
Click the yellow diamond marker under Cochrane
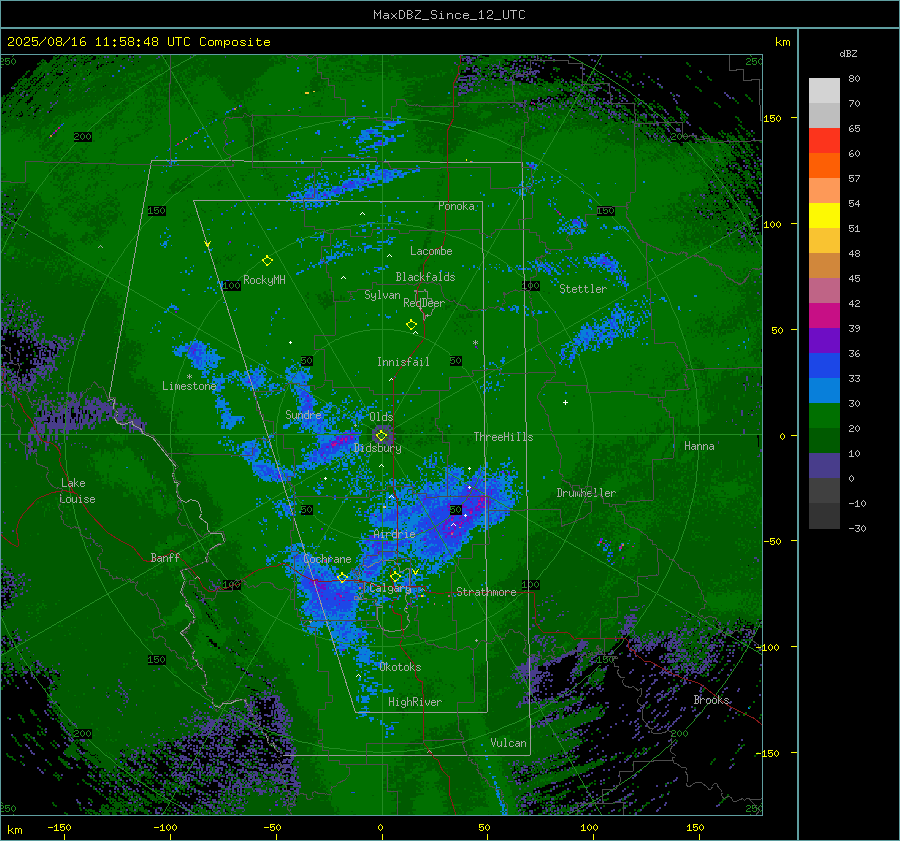[342, 578]
